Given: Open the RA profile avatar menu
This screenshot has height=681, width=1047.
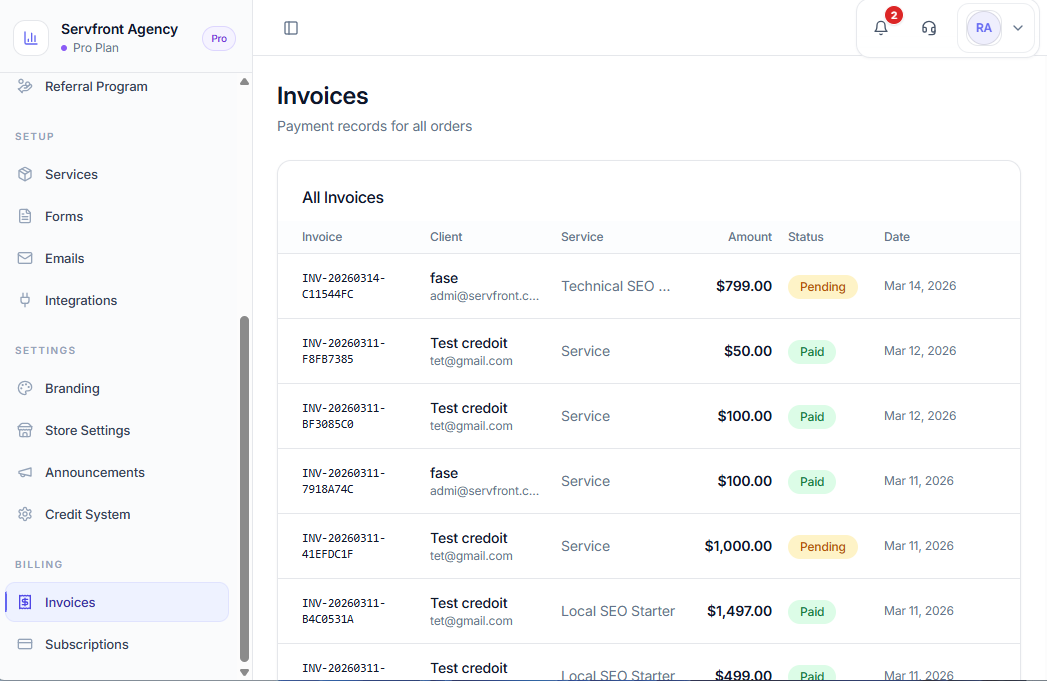Looking at the screenshot, I should point(983,28).
